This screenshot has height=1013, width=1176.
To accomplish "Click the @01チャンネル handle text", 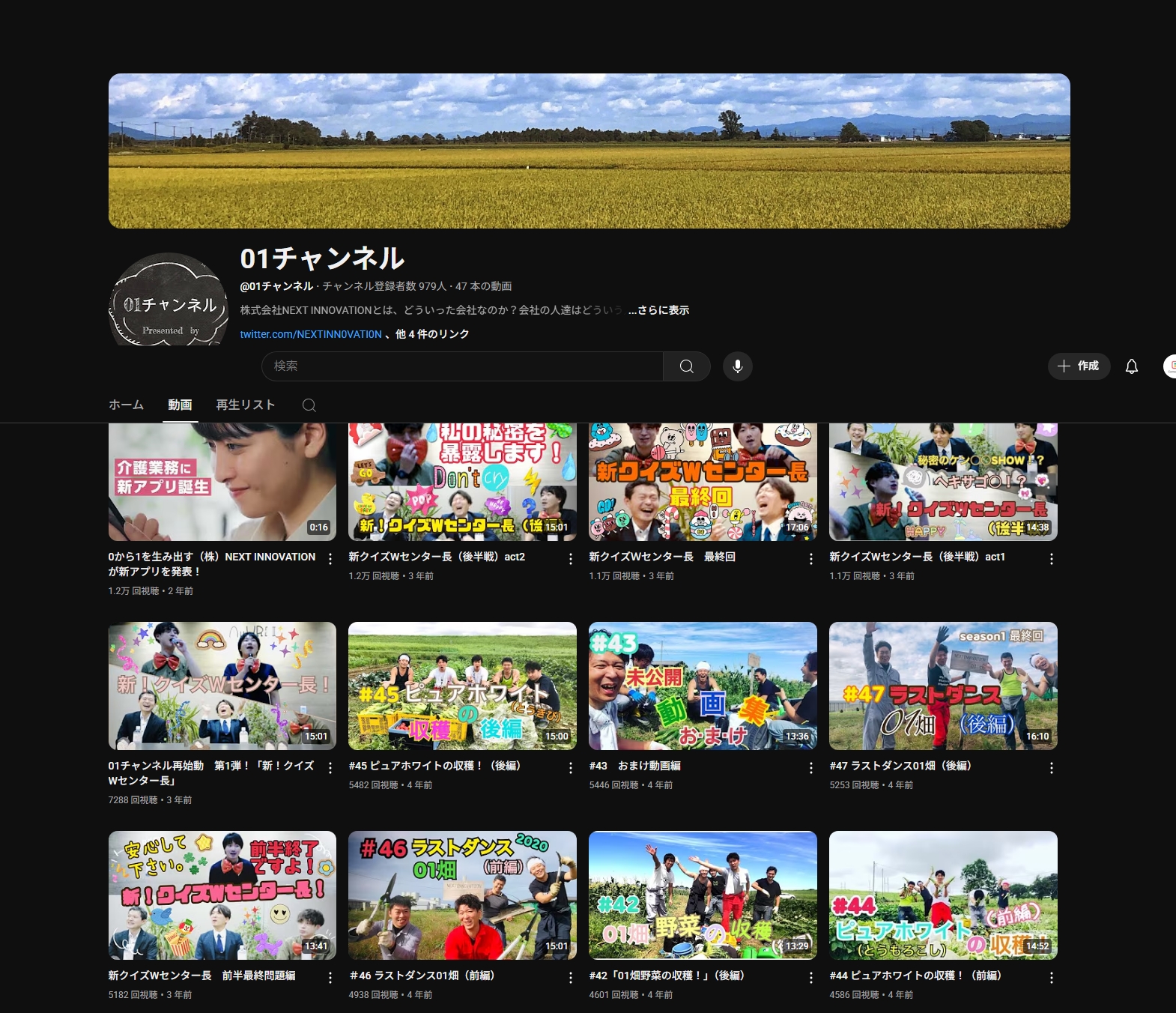I will pyautogui.click(x=276, y=286).
